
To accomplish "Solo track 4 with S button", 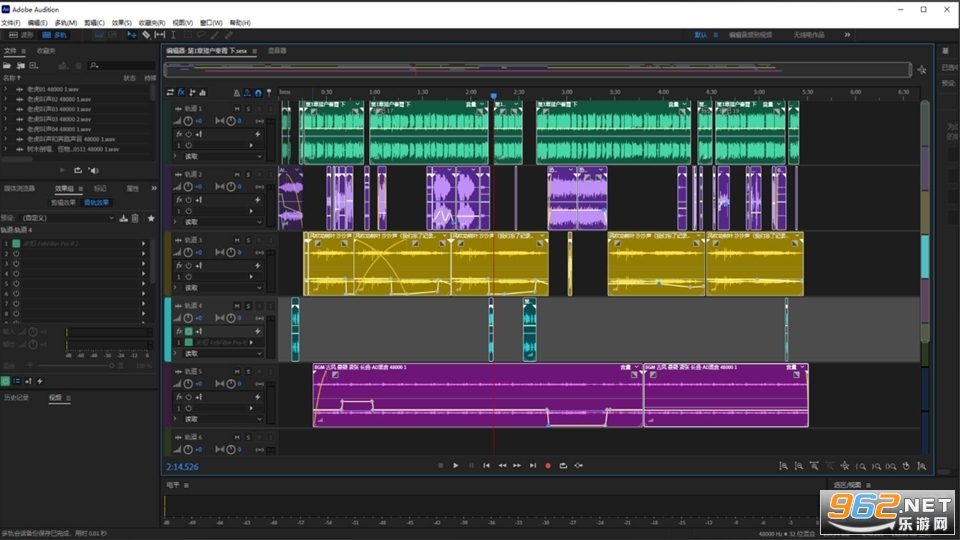I will click(248, 306).
